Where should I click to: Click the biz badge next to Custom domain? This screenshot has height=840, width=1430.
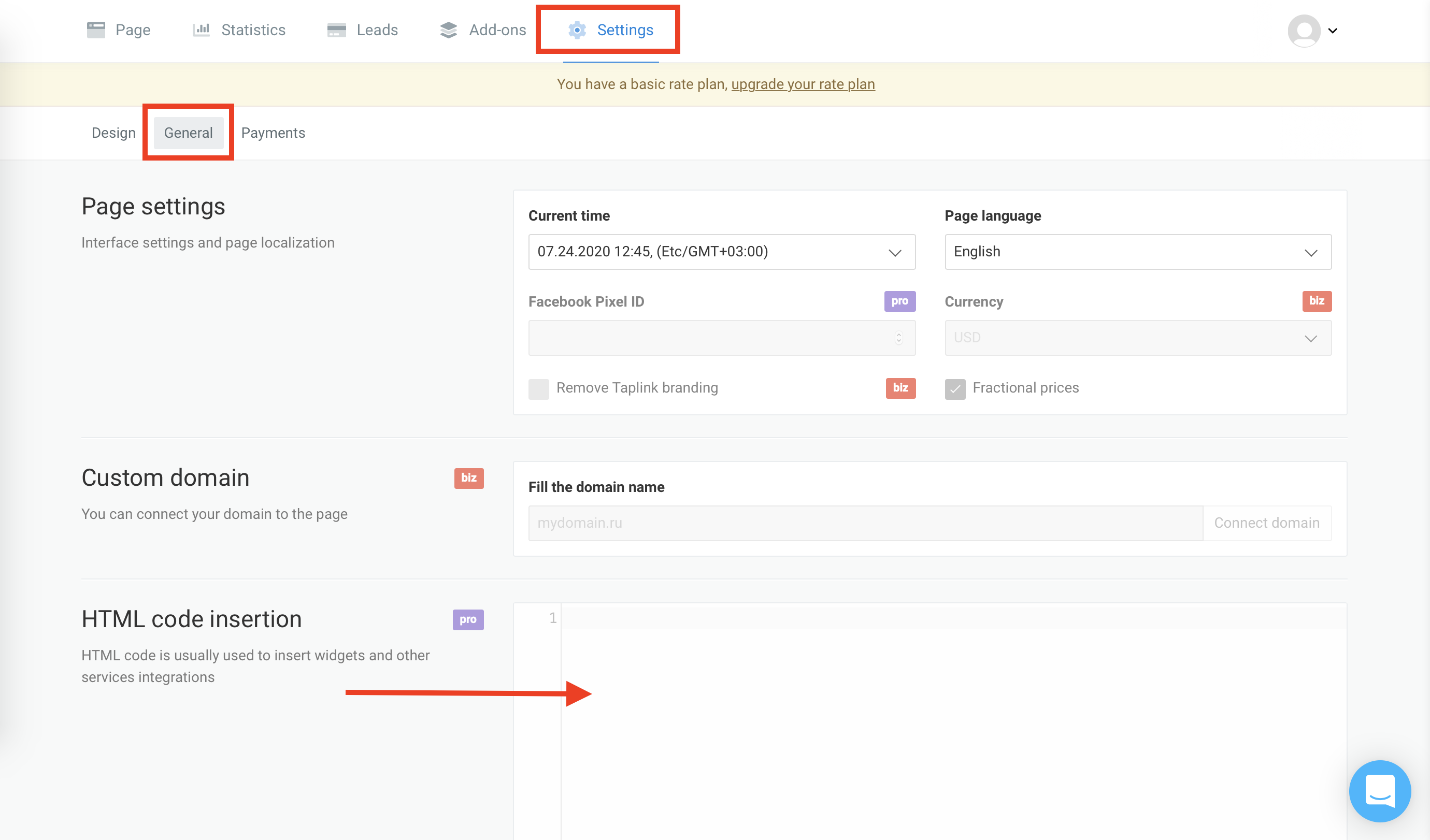(469, 478)
